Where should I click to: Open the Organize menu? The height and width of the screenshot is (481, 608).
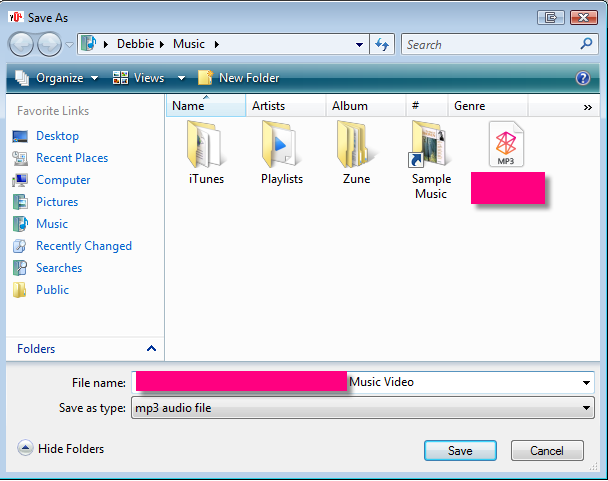(58, 78)
